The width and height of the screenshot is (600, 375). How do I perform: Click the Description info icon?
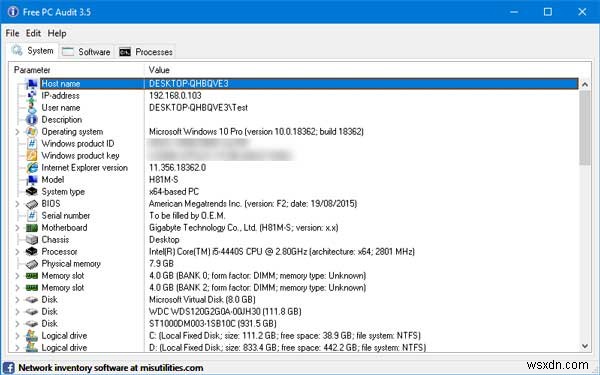(32, 120)
